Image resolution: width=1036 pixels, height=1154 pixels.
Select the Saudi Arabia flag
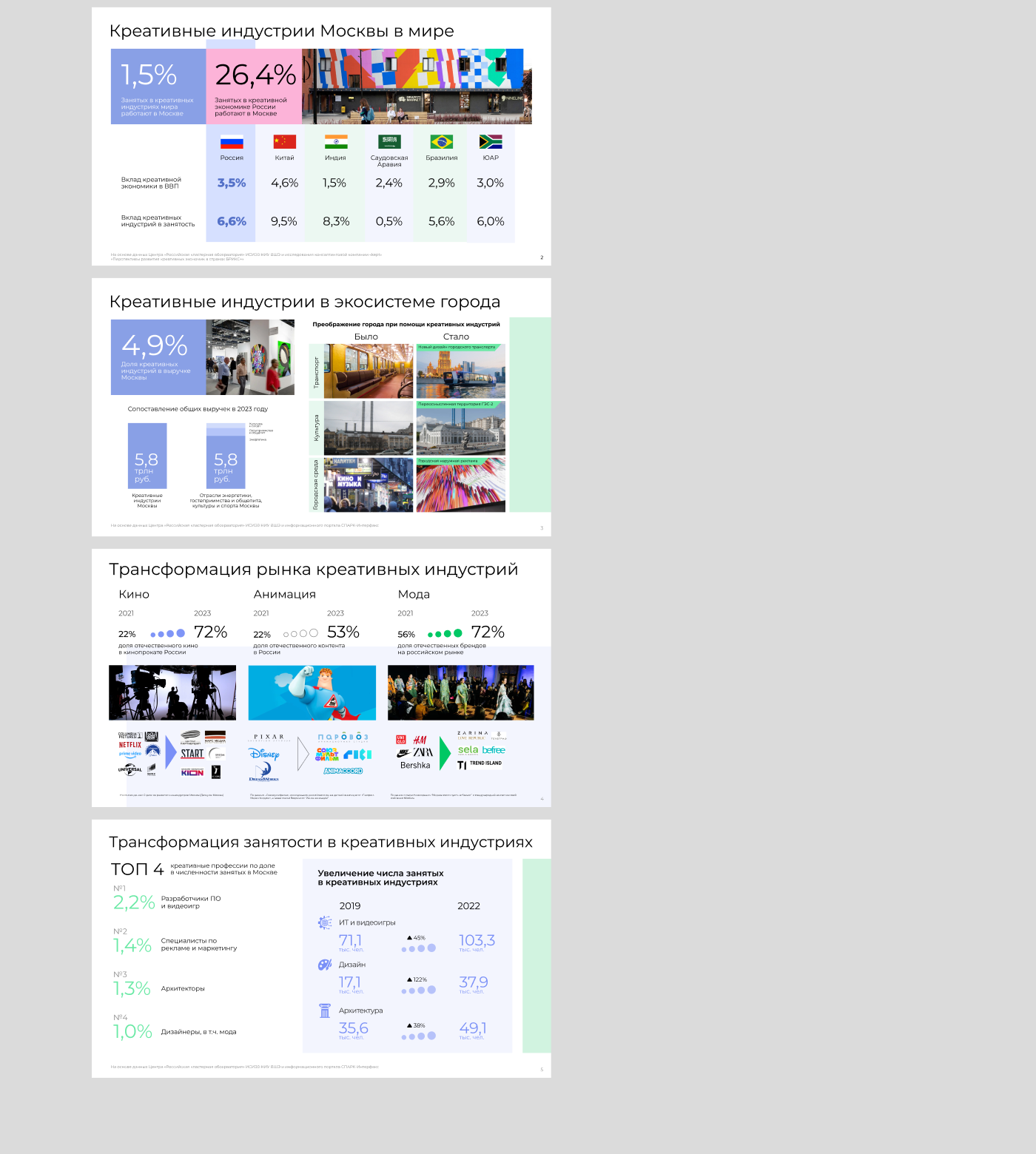(389, 142)
